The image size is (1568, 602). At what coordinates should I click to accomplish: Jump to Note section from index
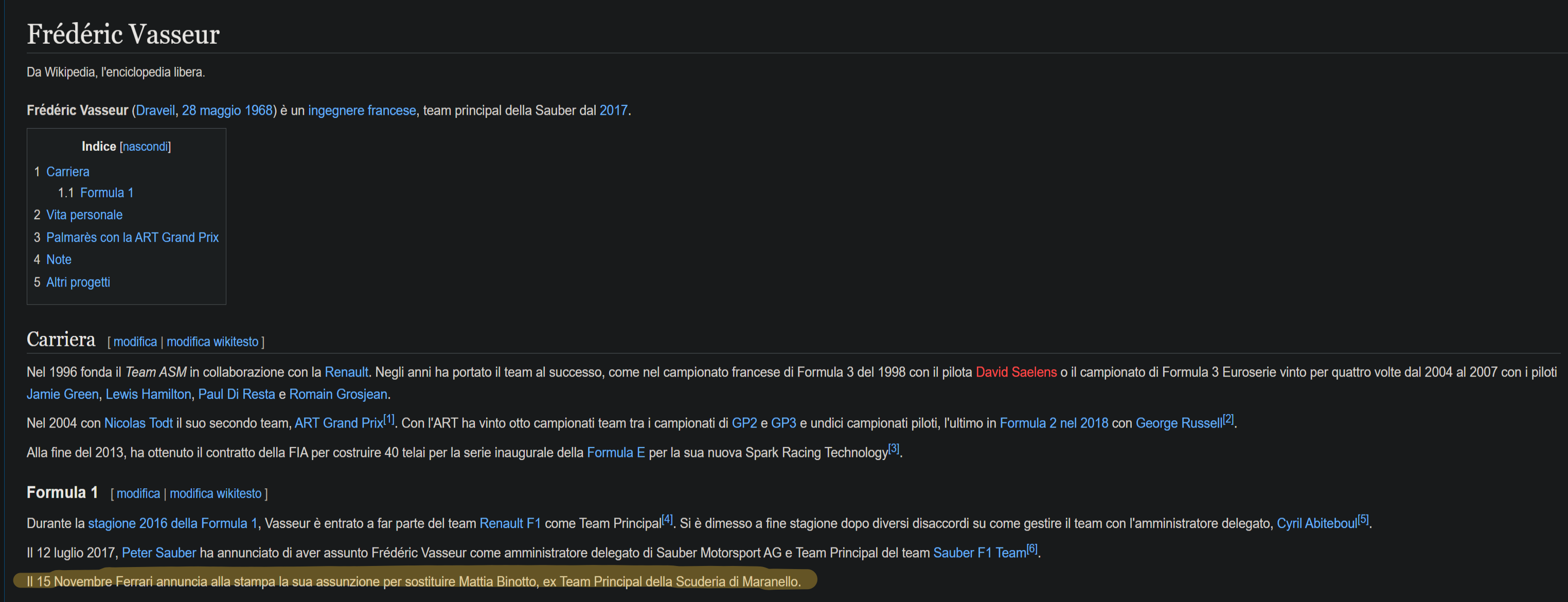point(59,259)
